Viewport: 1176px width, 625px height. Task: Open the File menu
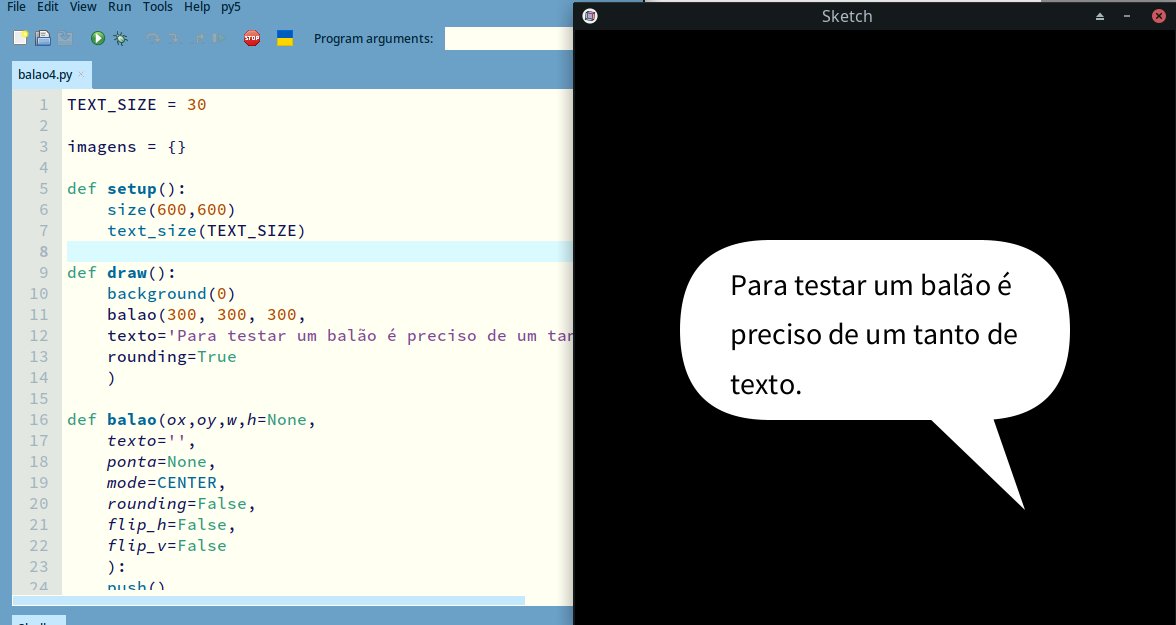tap(16, 7)
